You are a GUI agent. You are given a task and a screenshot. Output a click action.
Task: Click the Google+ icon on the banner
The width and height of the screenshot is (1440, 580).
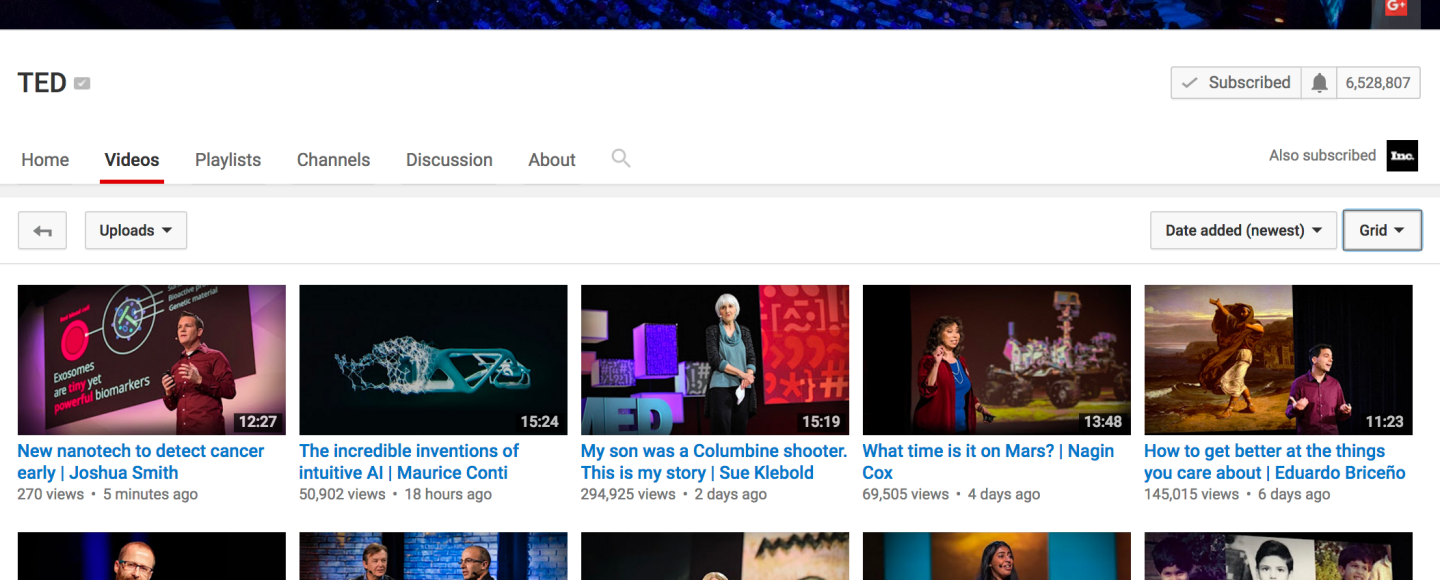(x=1396, y=7)
